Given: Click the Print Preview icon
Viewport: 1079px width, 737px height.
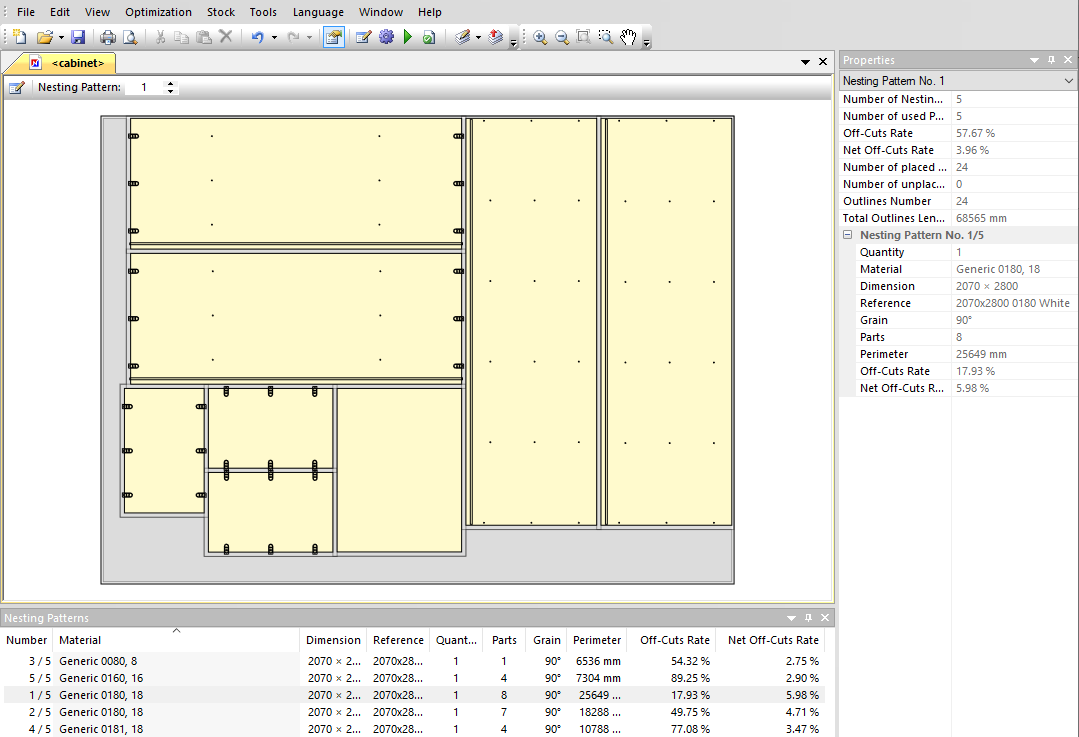Looking at the screenshot, I should coord(129,37).
